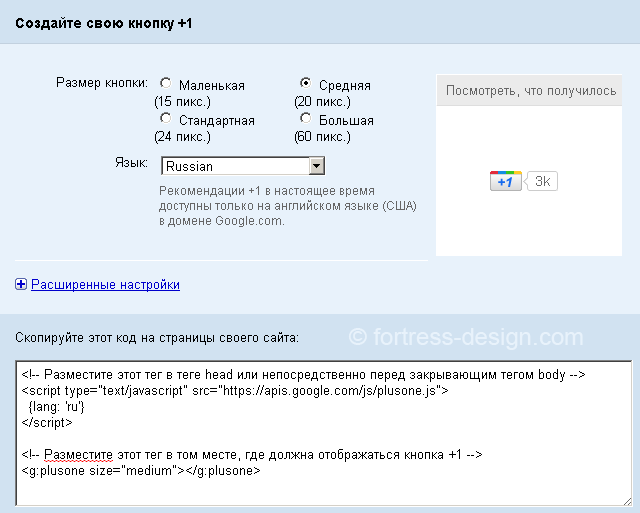Click the 3k count bubble
The height and width of the screenshot is (513, 640).
click(x=542, y=181)
